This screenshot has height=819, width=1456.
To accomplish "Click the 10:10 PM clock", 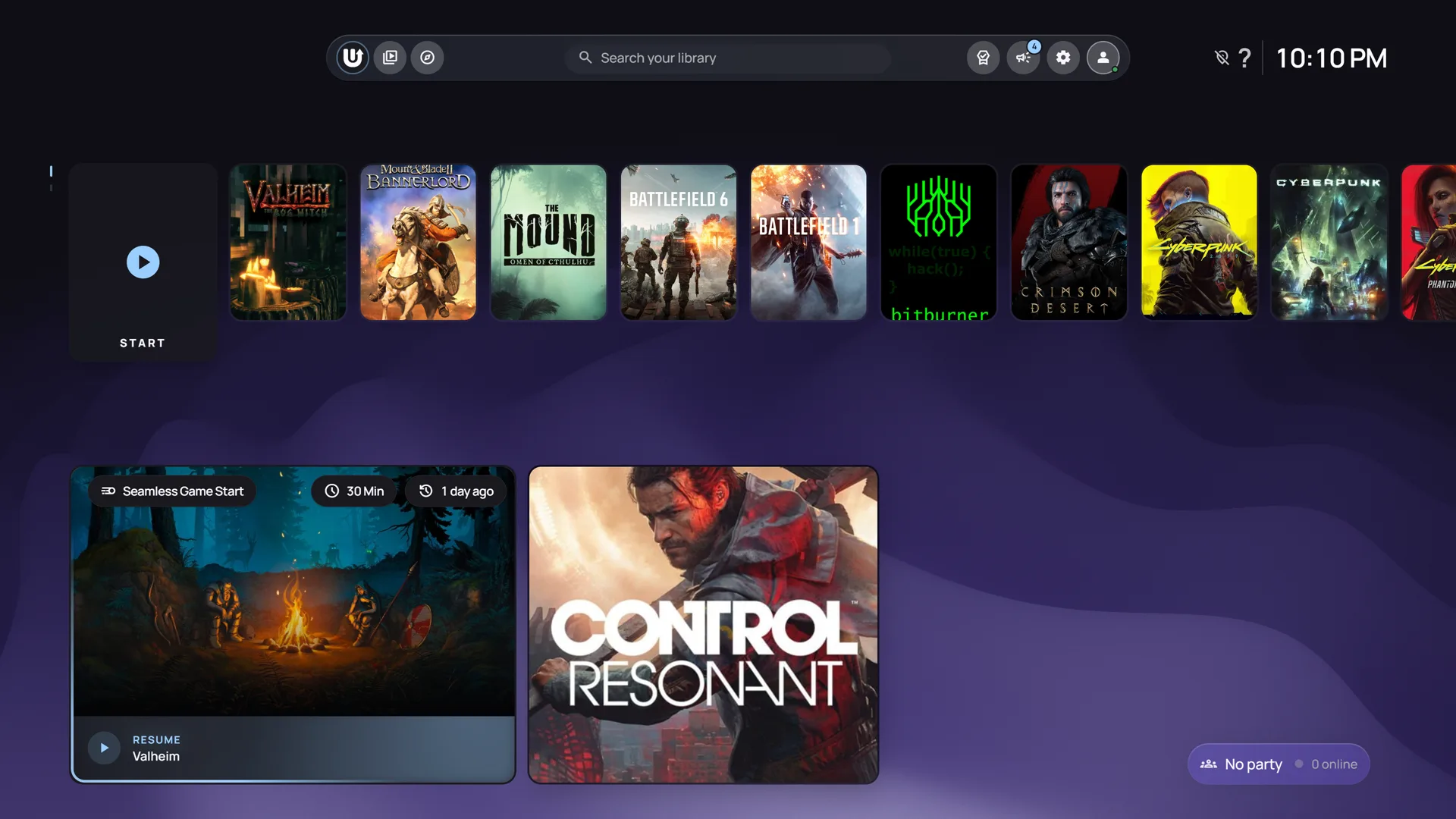I will pos(1332,58).
